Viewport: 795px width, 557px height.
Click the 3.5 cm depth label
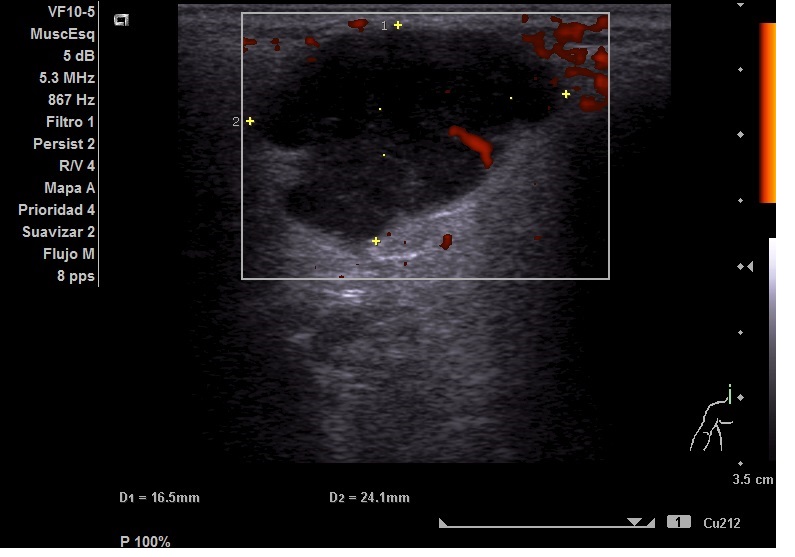[753, 479]
